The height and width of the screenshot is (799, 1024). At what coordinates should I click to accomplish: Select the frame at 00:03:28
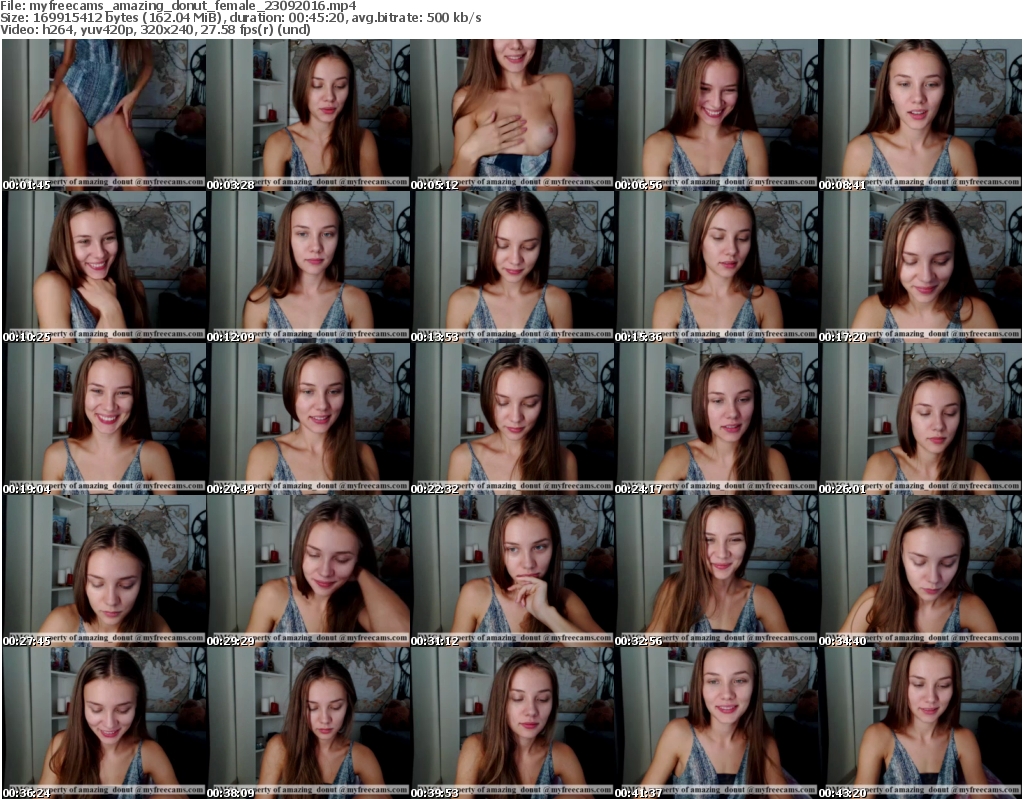(307, 114)
